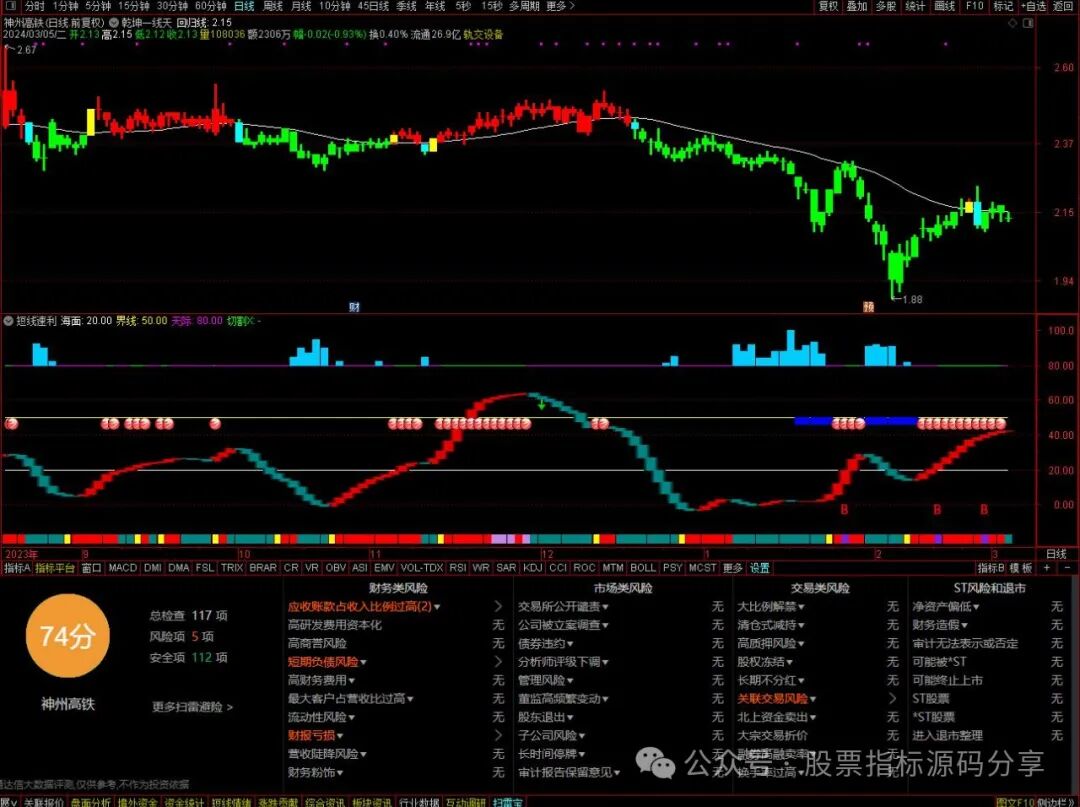Click the 统计 button
Viewport: 1080px width, 807px height.
pyautogui.click(x=915, y=6)
